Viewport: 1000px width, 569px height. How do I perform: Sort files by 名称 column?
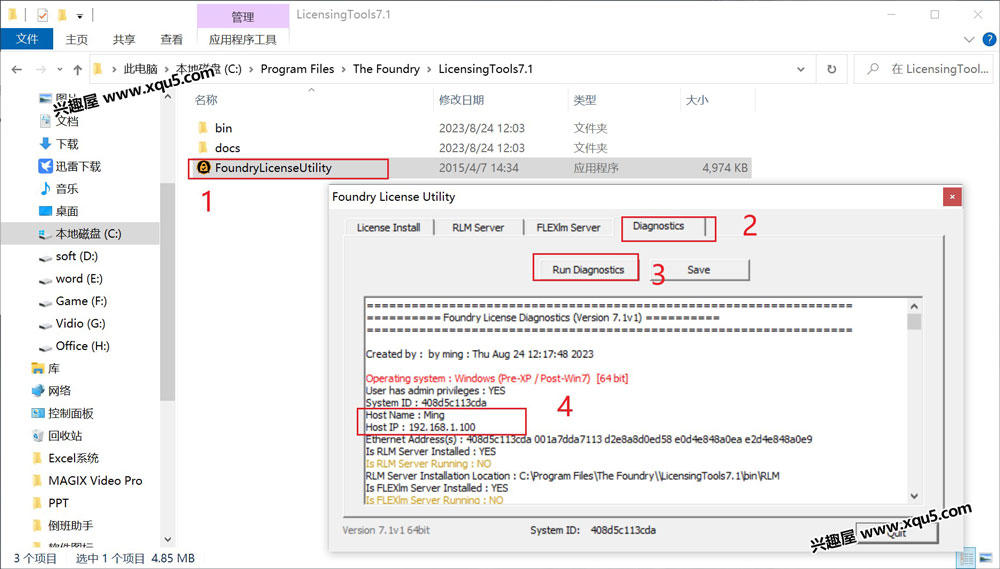pyautogui.click(x=206, y=100)
